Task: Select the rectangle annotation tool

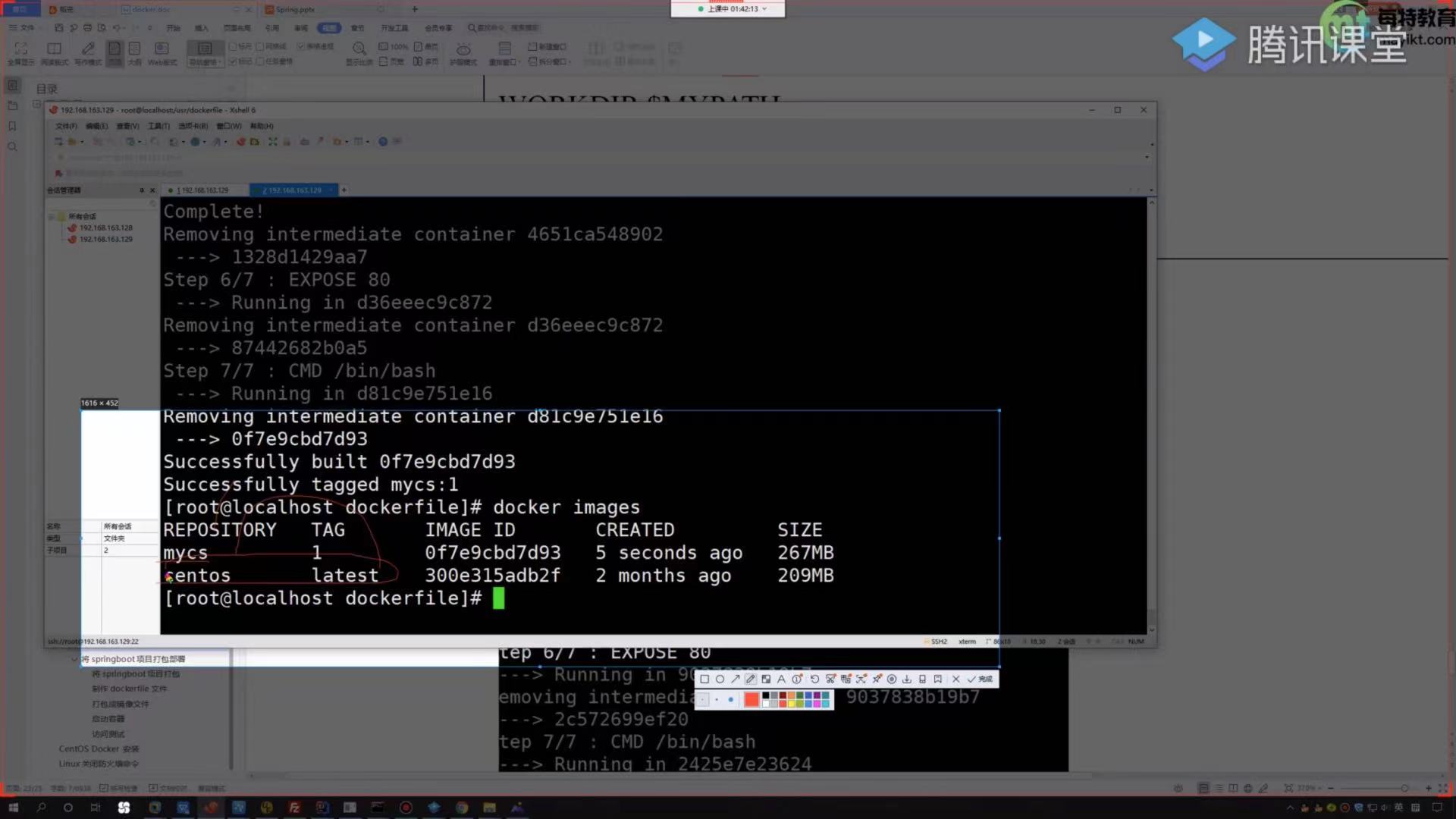Action: (704, 679)
